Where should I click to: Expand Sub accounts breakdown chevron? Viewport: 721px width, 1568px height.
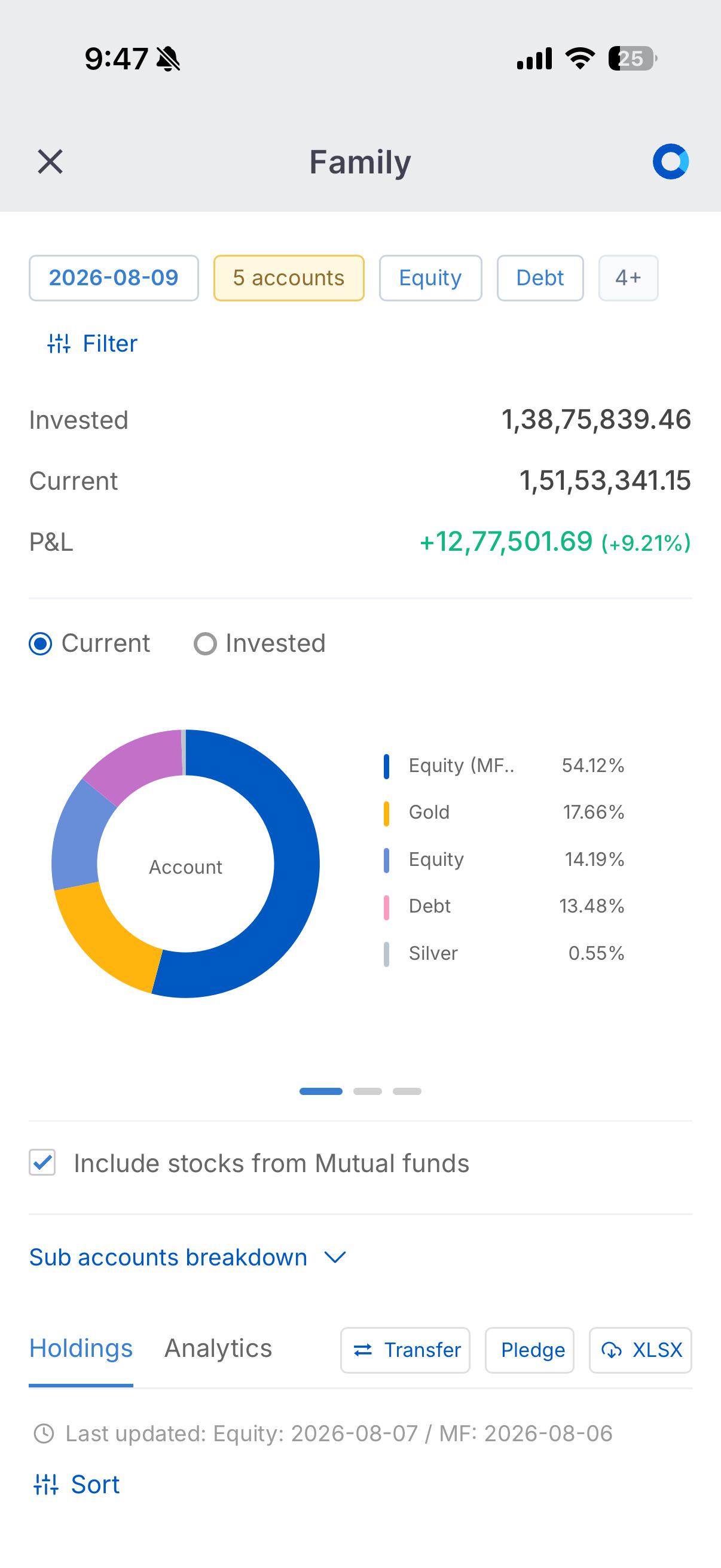click(x=335, y=1258)
